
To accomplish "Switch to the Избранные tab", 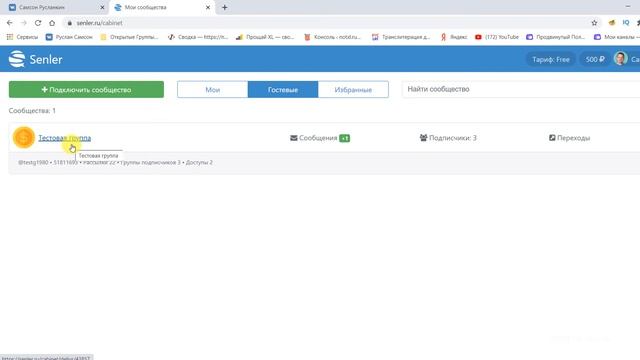I will tap(353, 89).
